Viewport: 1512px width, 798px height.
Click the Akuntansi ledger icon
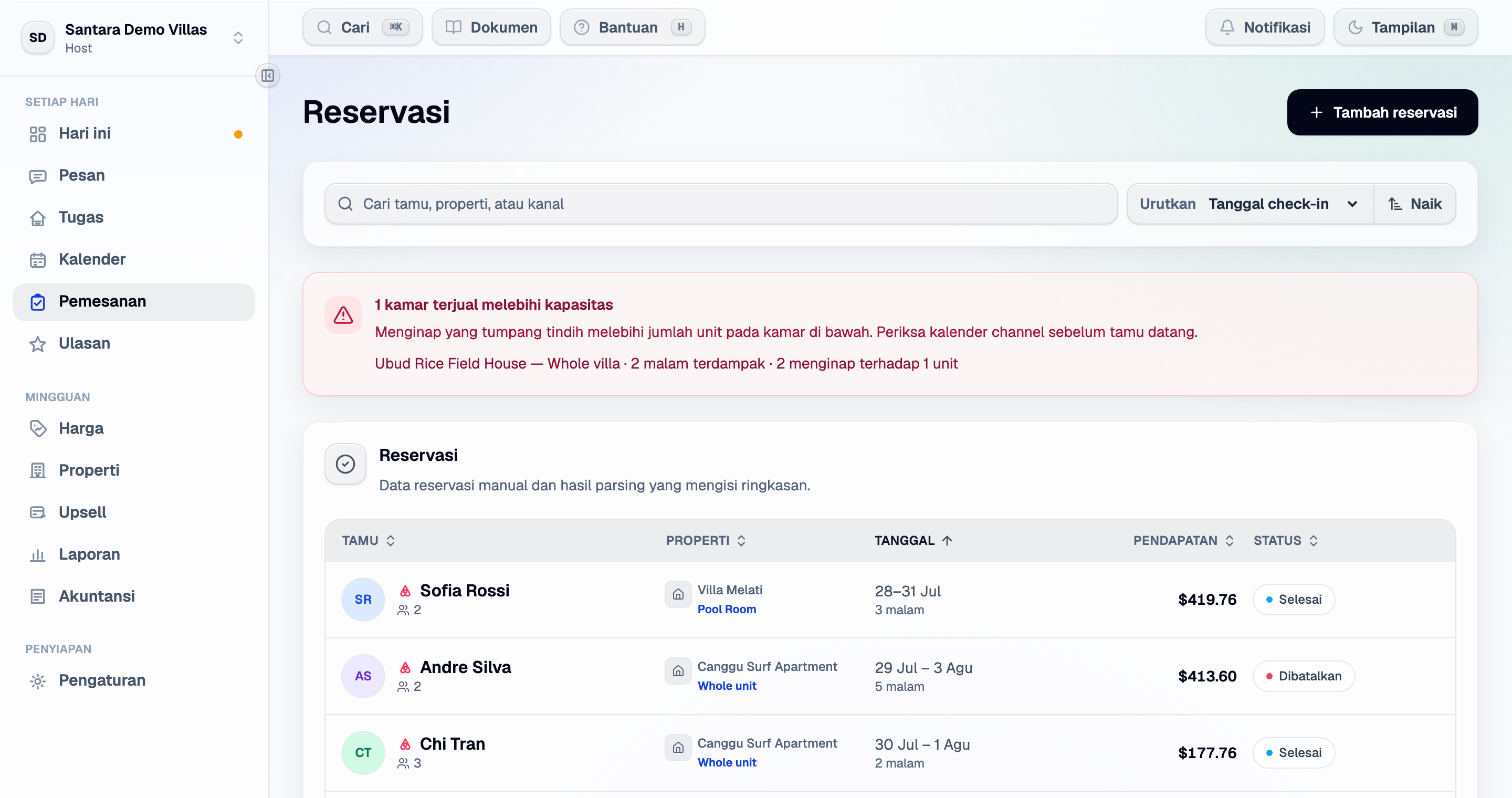click(38, 596)
